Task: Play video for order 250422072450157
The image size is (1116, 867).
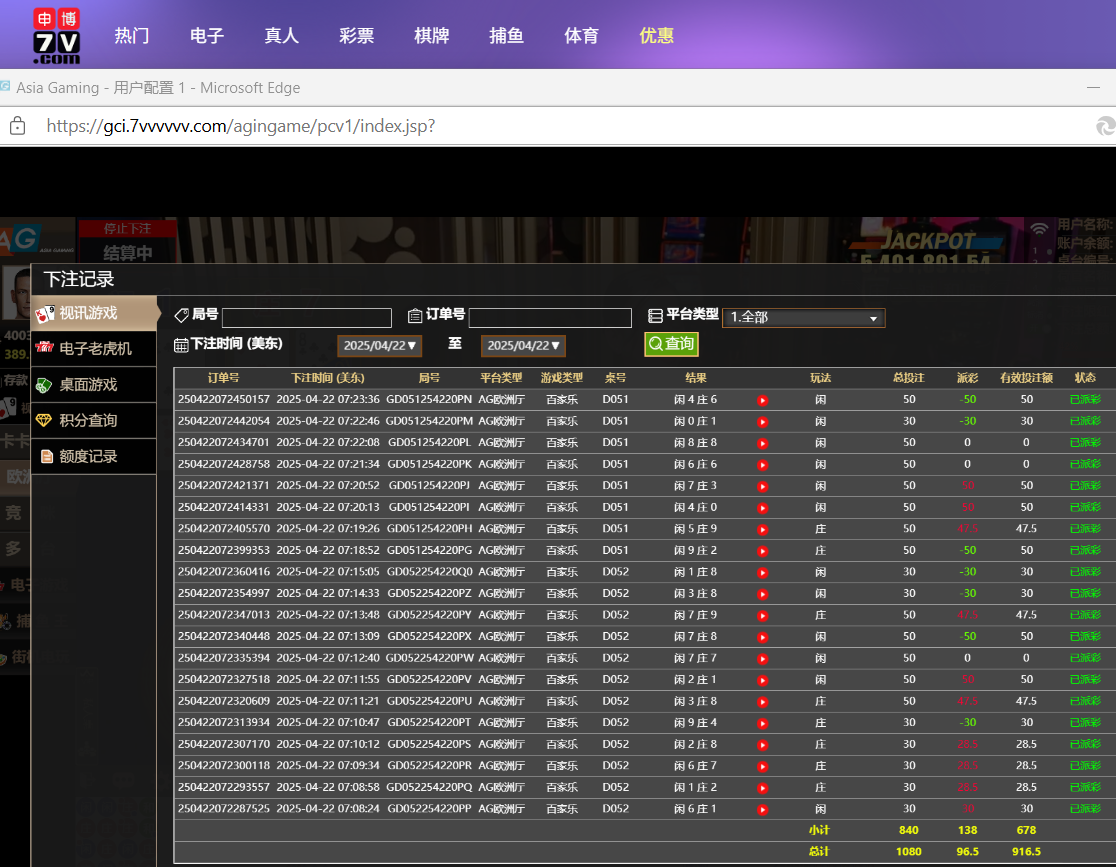Action: click(x=762, y=400)
